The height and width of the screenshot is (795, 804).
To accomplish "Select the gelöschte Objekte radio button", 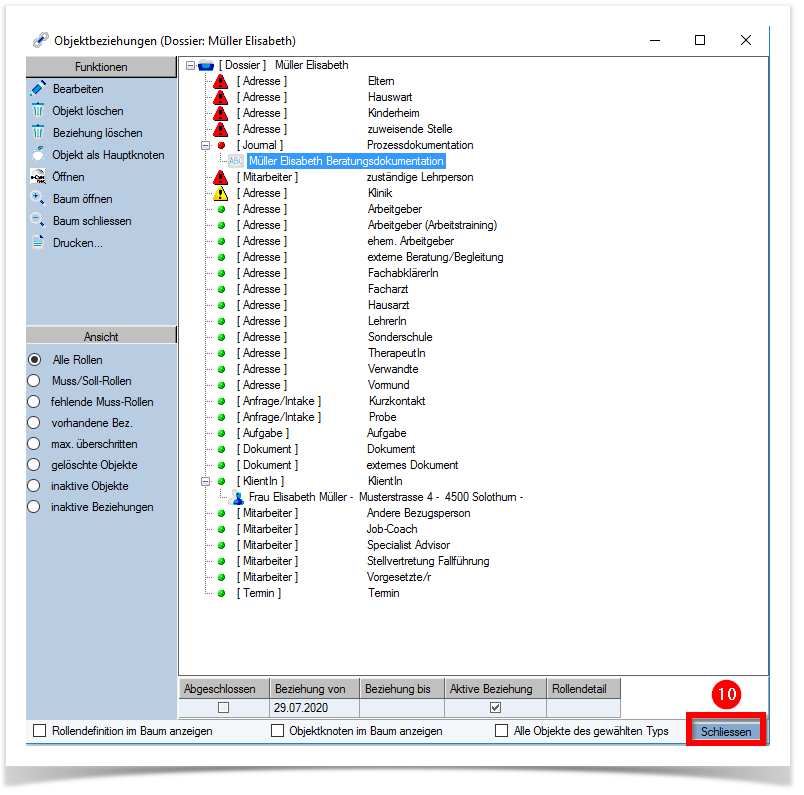I will click(34, 465).
